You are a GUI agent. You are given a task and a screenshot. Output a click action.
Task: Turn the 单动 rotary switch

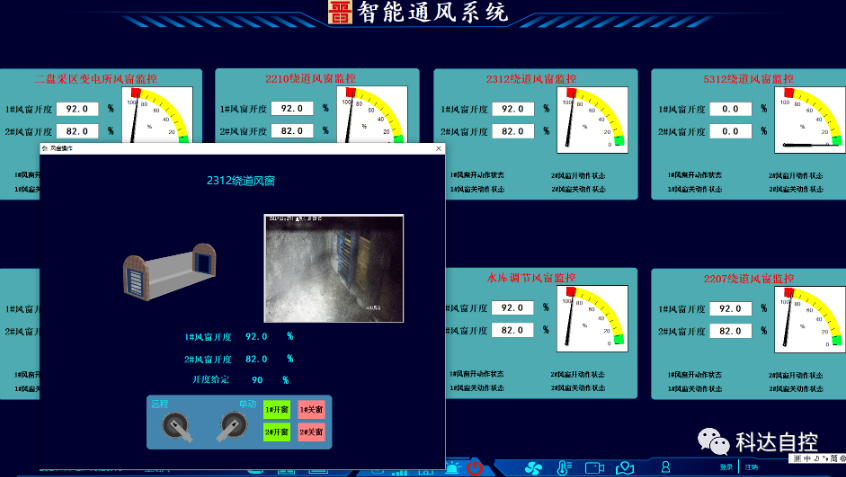pyautogui.click(x=231, y=430)
